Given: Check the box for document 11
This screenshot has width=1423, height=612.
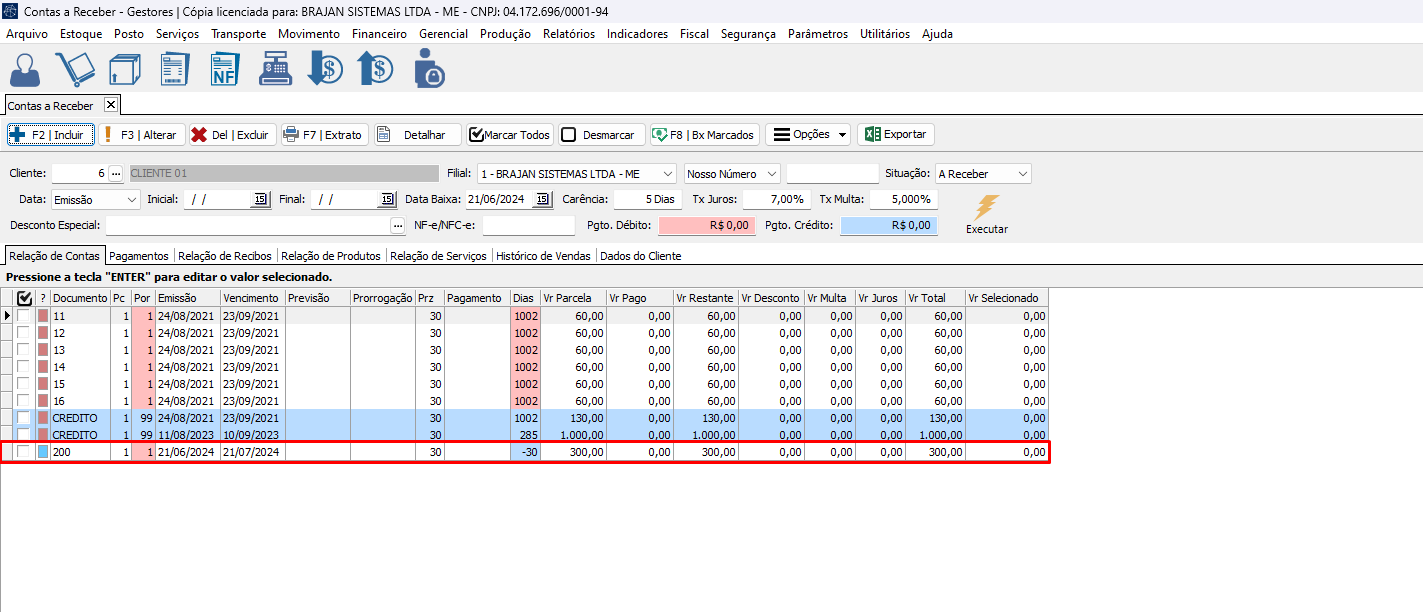Looking at the screenshot, I should 23,316.
